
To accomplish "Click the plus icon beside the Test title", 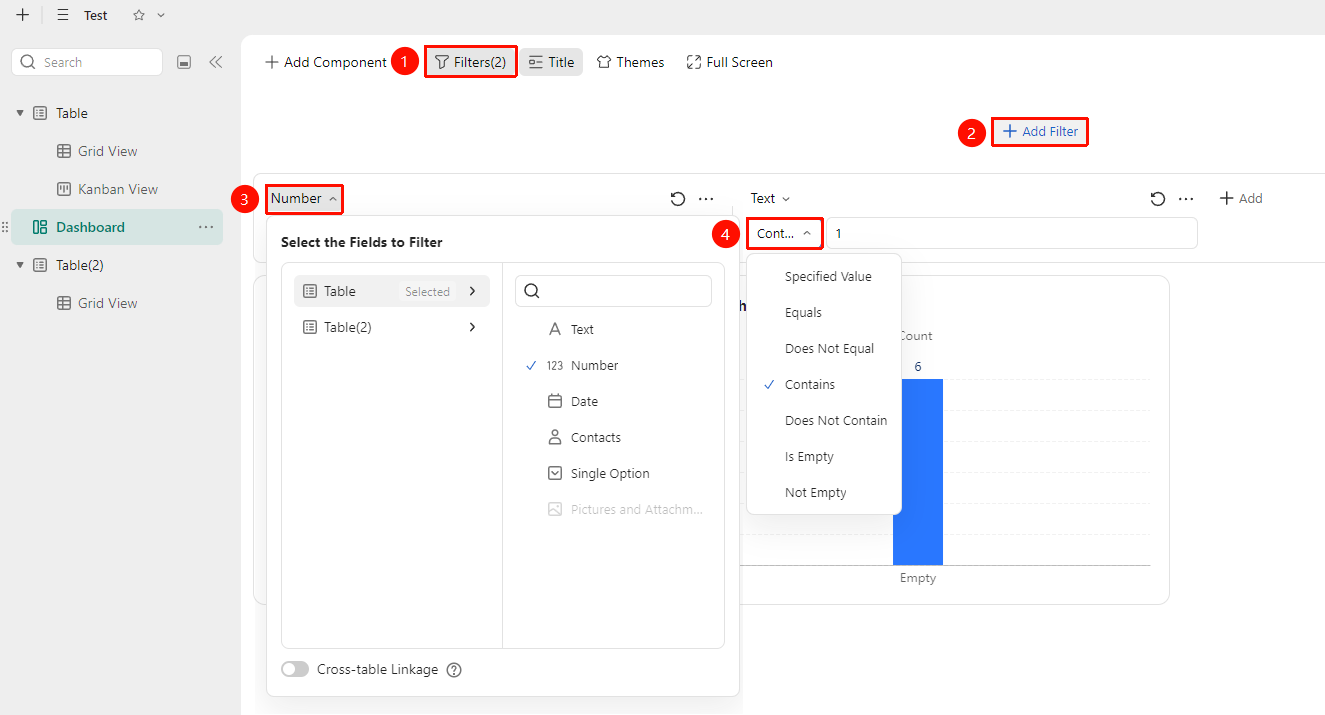I will (x=22, y=15).
